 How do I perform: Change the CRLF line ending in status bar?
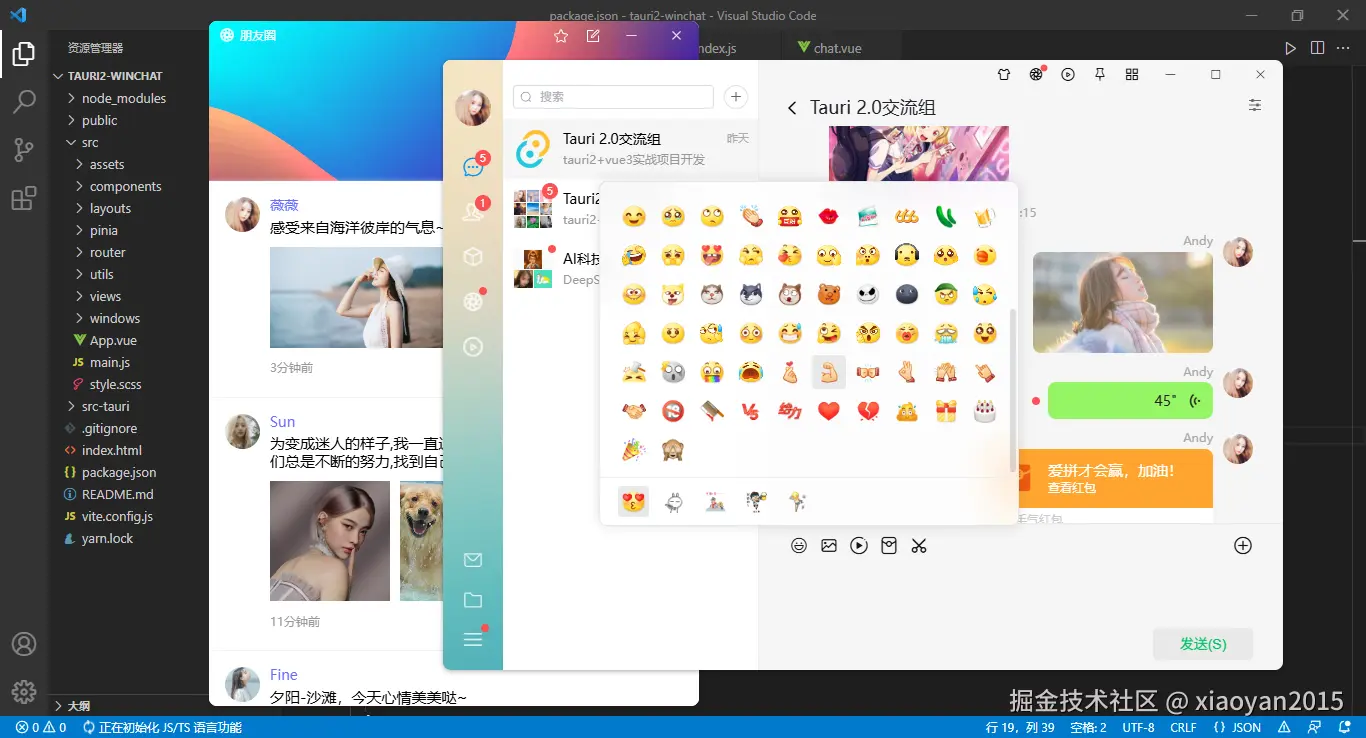coord(1183,728)
